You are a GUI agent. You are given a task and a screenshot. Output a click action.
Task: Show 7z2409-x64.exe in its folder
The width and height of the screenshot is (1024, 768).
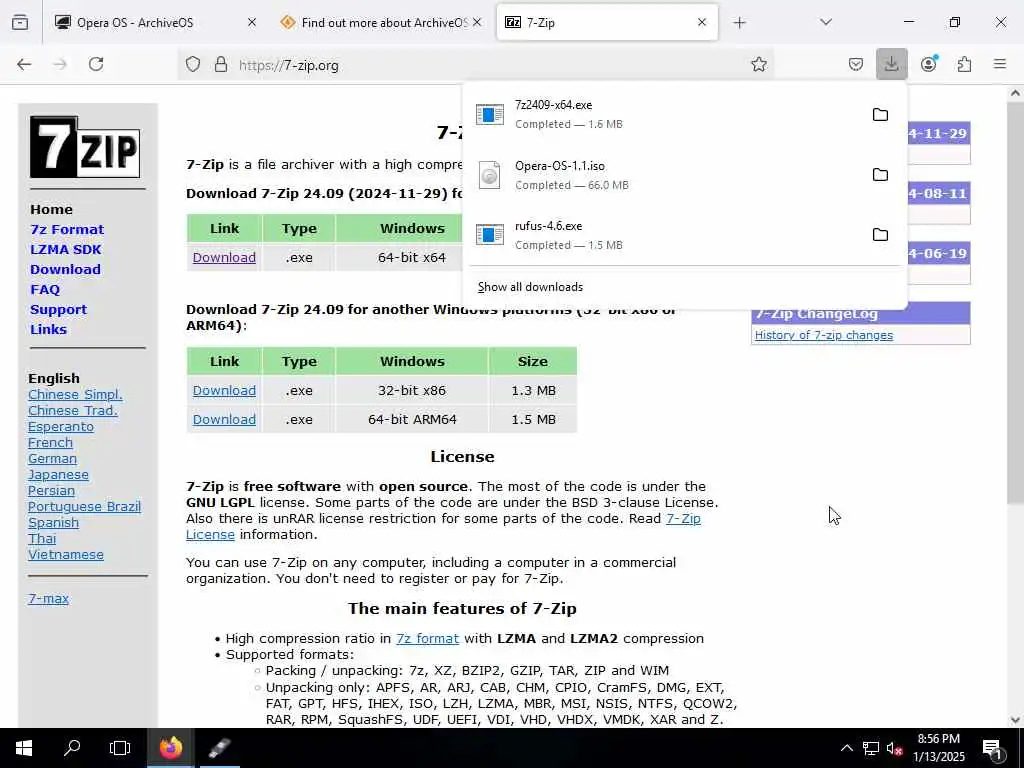[880, 115]
